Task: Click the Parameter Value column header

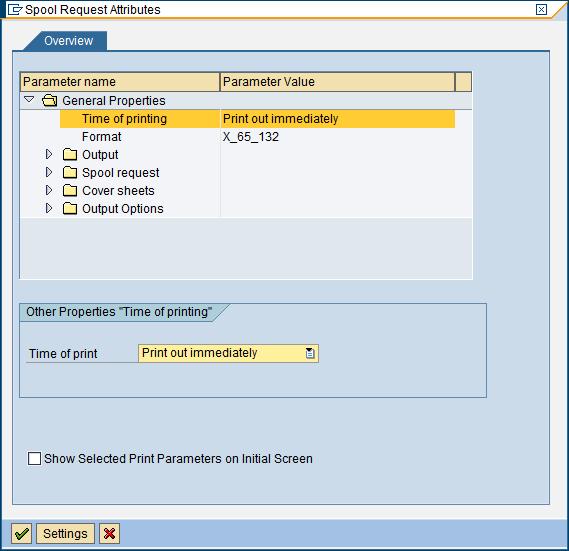Action: (x=337, y=82)
